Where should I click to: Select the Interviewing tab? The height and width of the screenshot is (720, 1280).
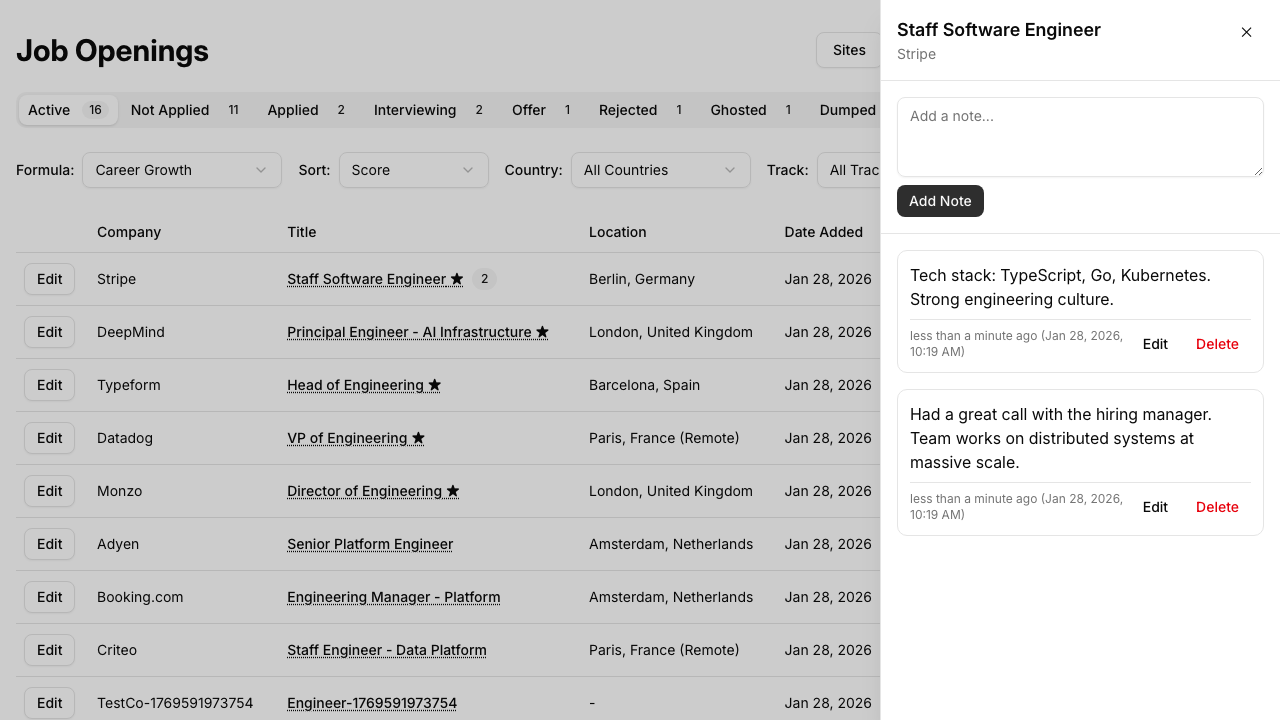[x=428, y=110]
